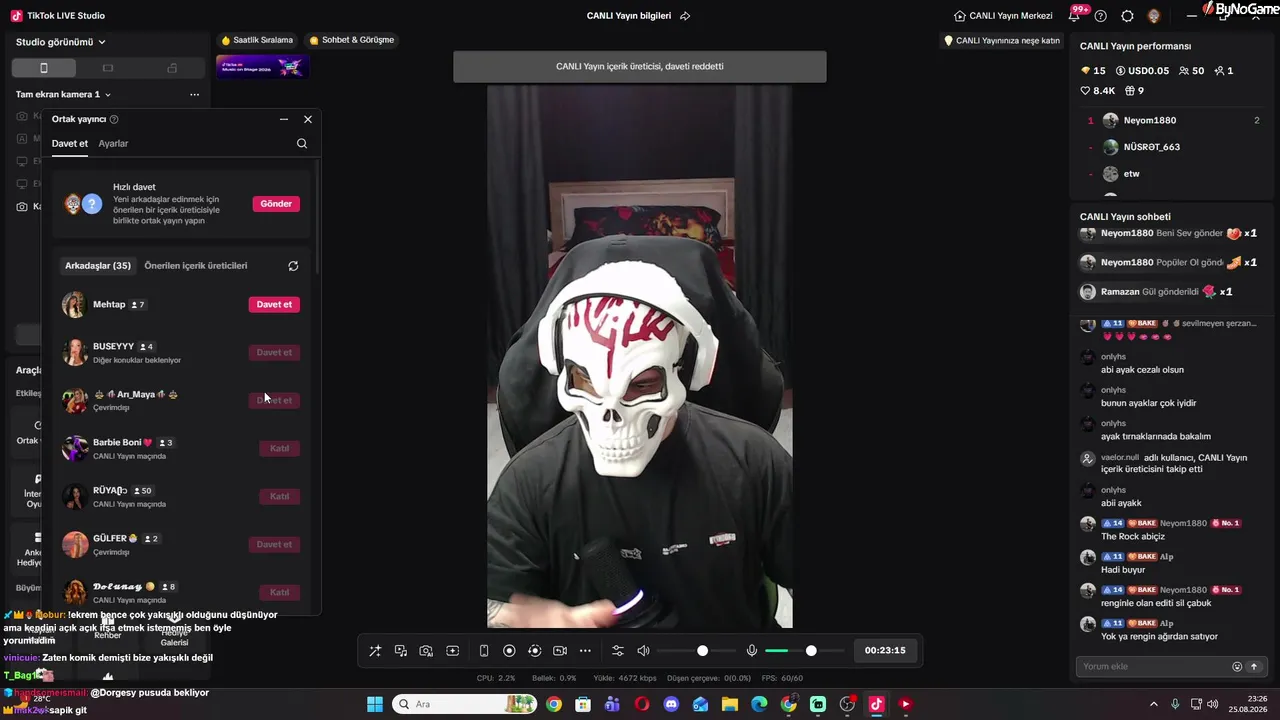Viewport: 1280px width, 720px height.
Task: Click the dashed-circle replay icon
Action: tap(535, 651)
